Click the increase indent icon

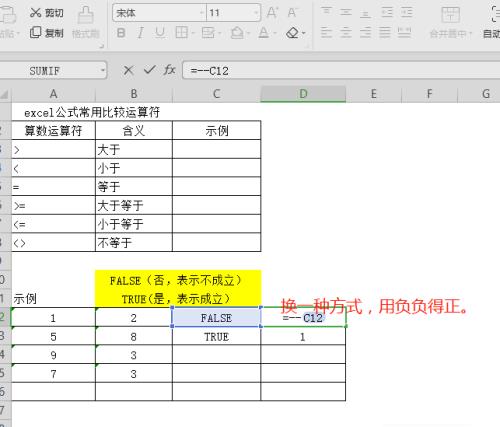pyautogui.click(x=406, y=12)
